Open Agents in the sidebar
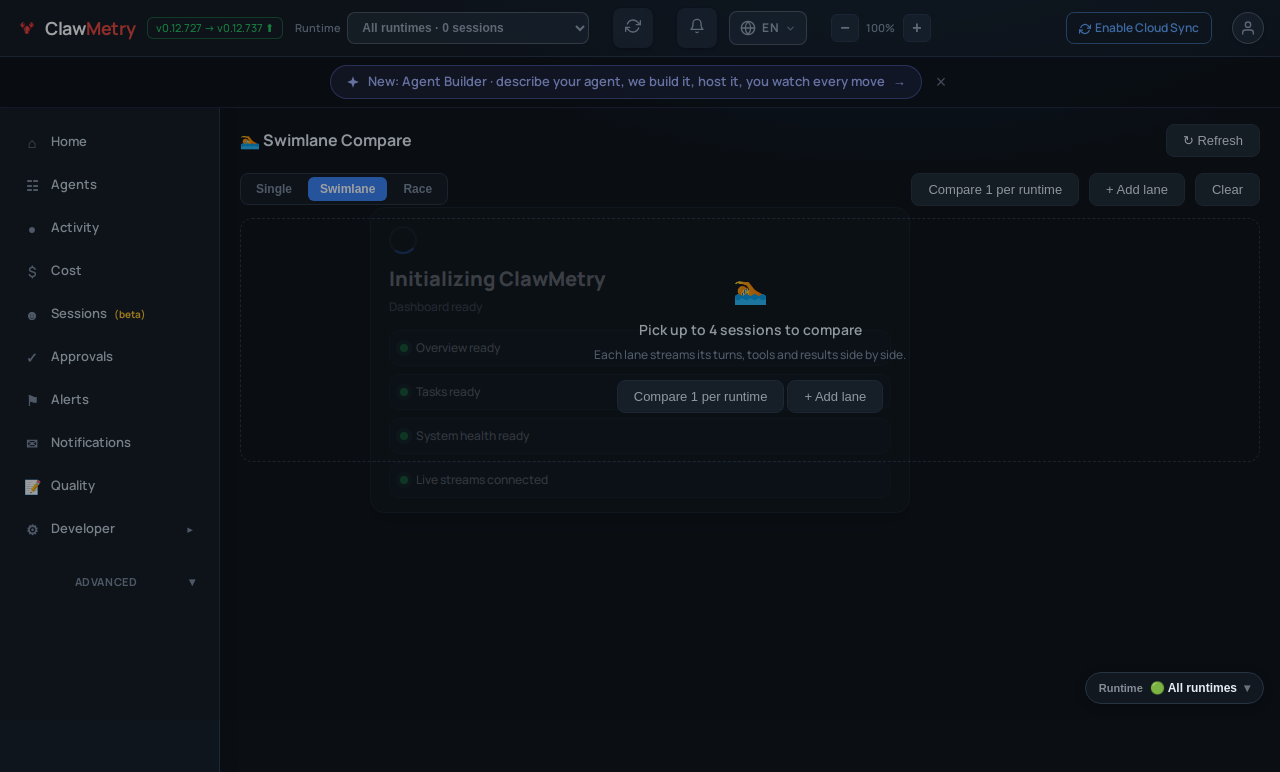Viewport: 1280px width, 772px height. pyautogui.click(x=110, y=185)
